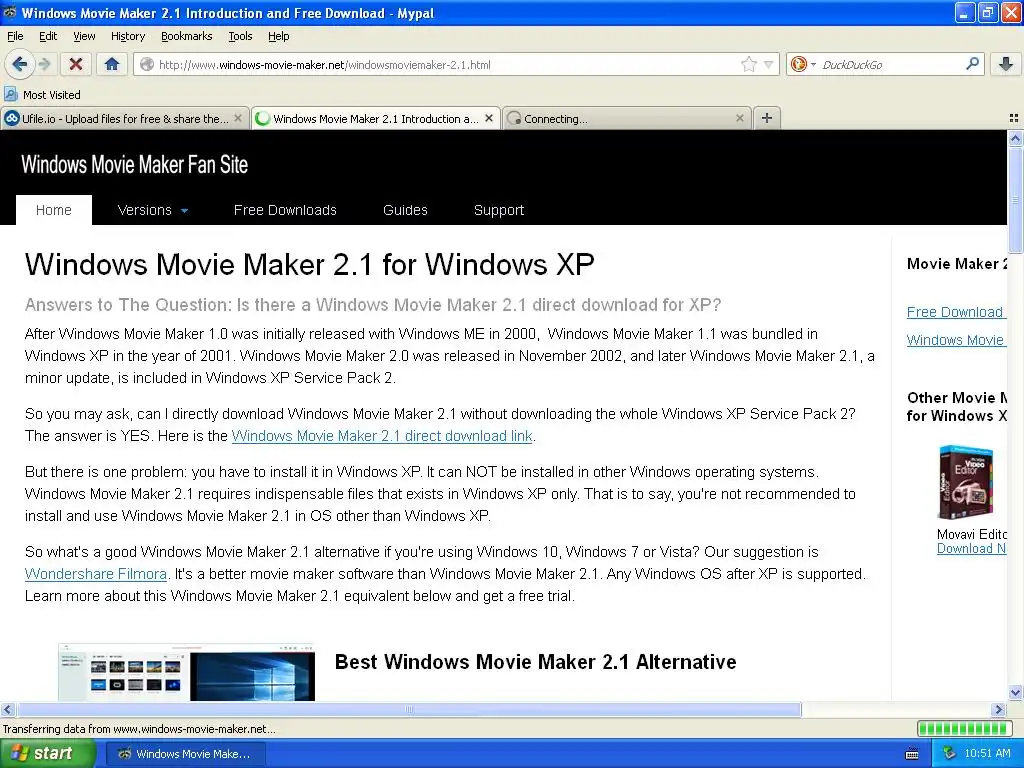The width and height of the screenshot is (1024, 768).
Task: Go back with the browser Back arrow
Action: tap(19, 64)
